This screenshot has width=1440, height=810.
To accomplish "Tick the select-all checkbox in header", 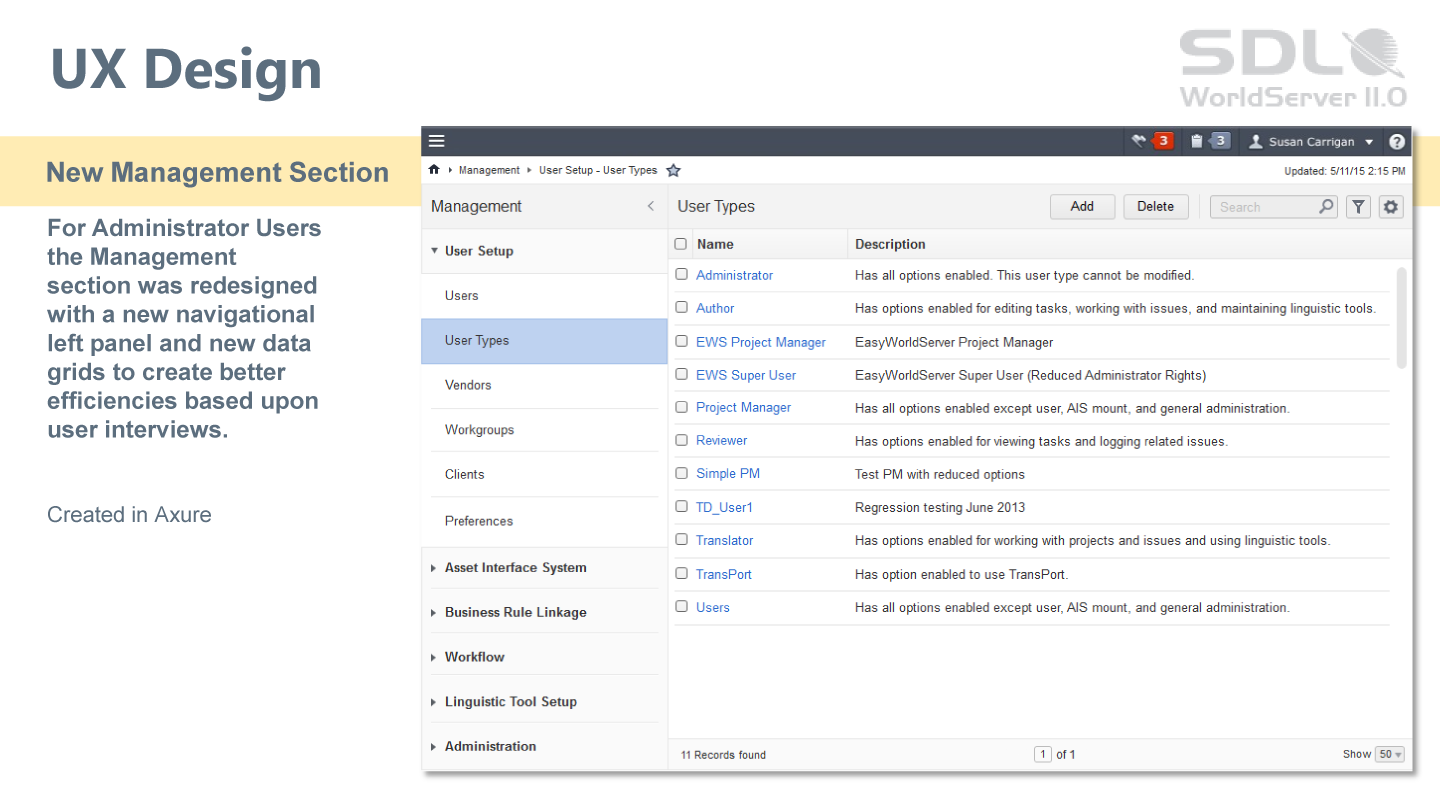I will [x=681, y=244].
